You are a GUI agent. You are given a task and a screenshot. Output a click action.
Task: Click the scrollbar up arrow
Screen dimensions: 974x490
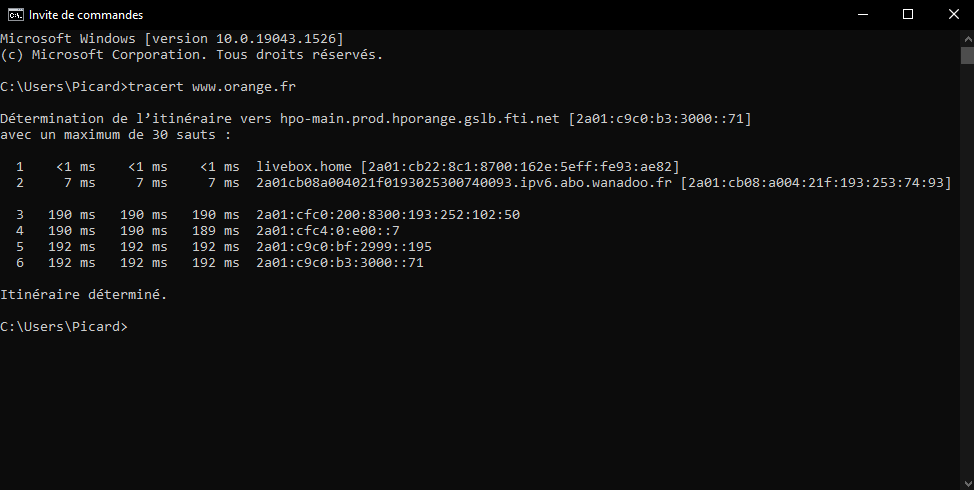[x=966, y=38]
